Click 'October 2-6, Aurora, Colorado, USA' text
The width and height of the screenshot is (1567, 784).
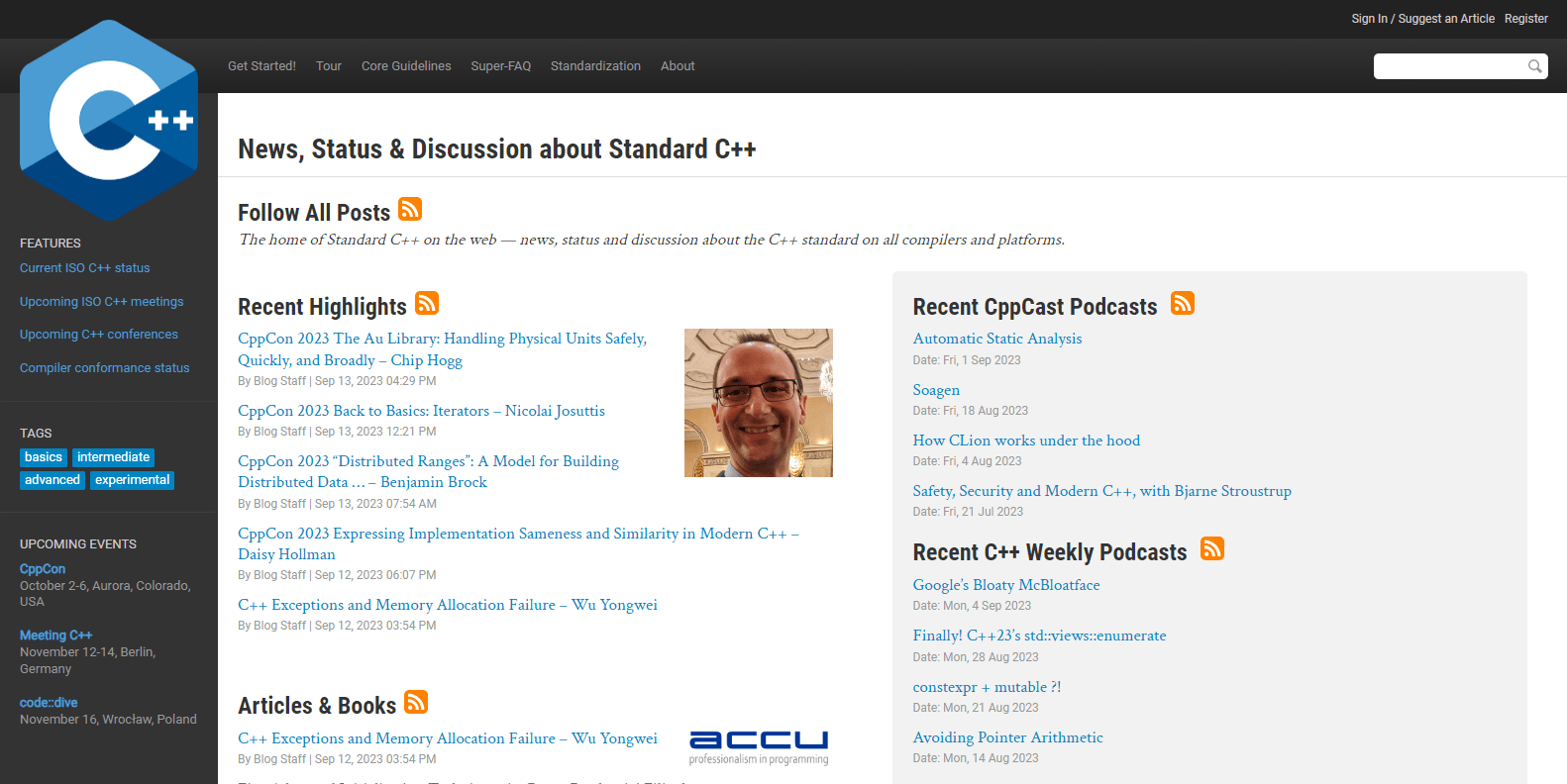105,594
